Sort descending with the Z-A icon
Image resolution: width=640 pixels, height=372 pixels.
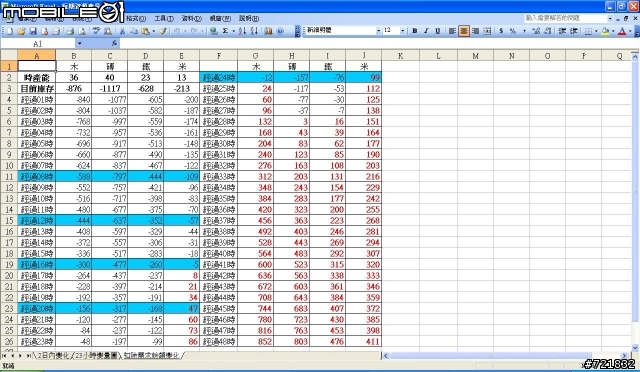[254, 31]
